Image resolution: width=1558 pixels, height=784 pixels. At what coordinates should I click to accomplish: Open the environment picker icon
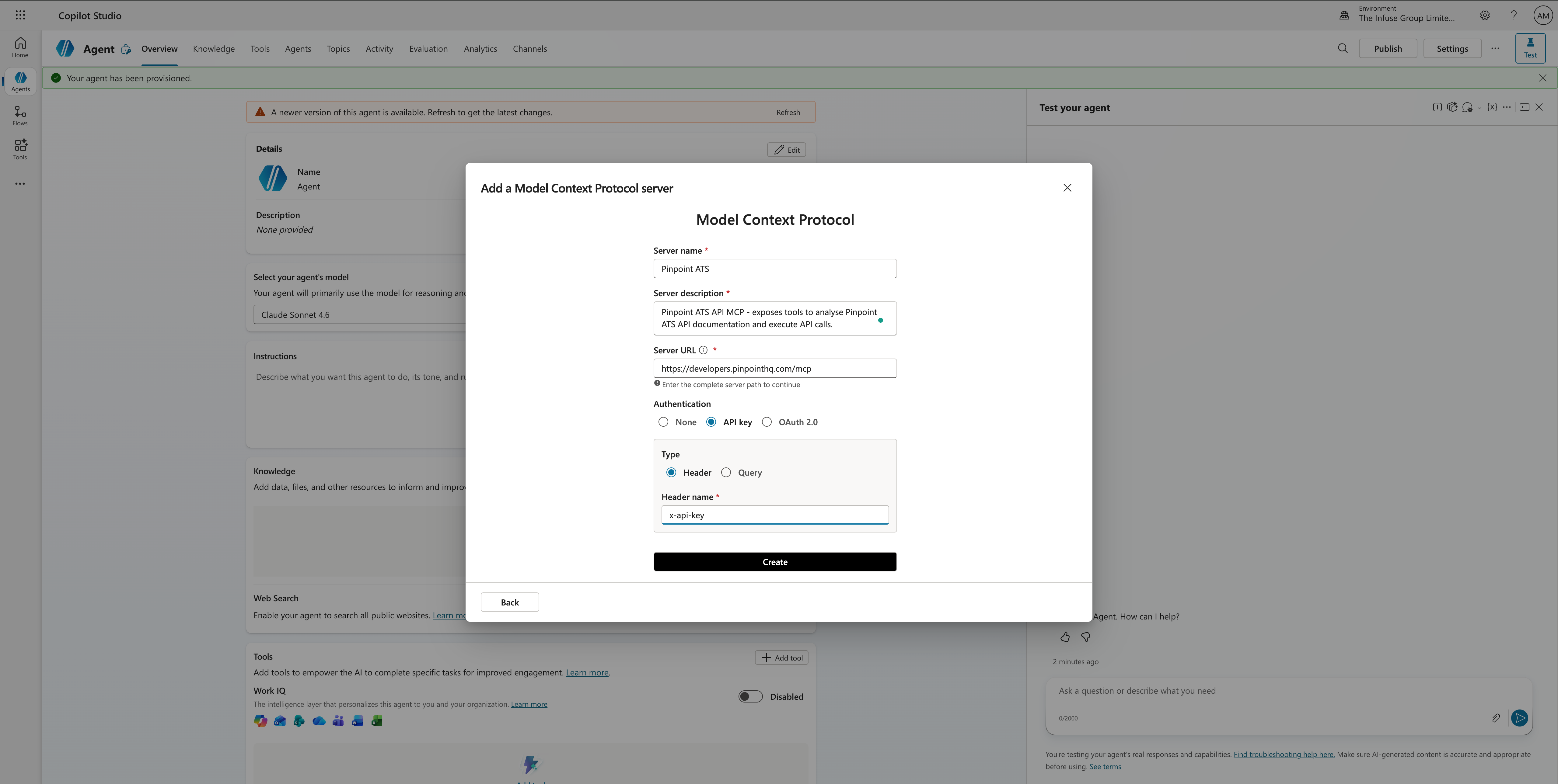(x=1344, y=15)
